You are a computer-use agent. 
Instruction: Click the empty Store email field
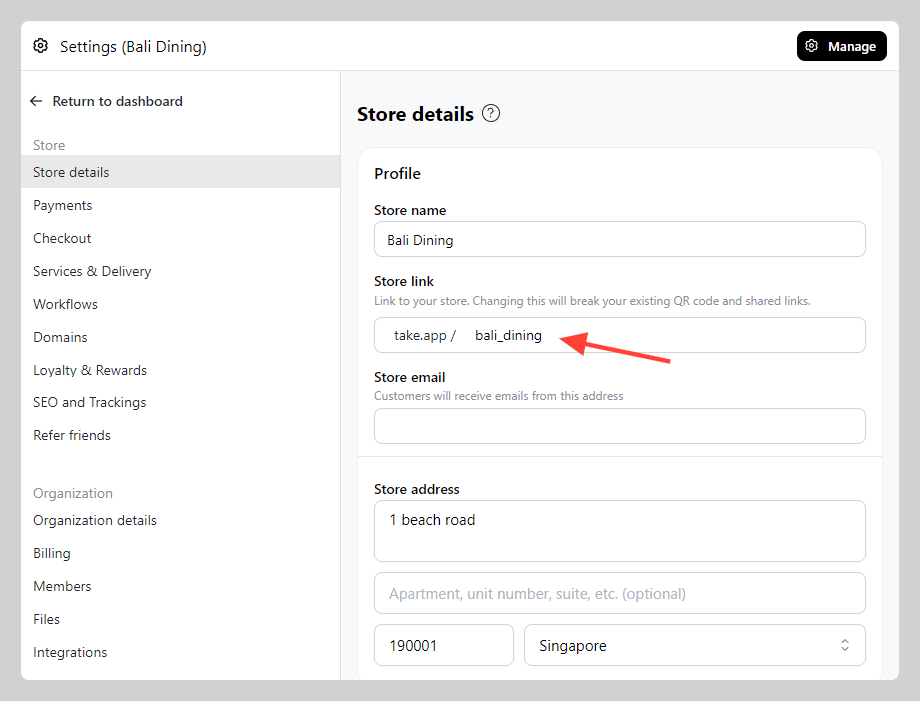[x=620, y=426]
